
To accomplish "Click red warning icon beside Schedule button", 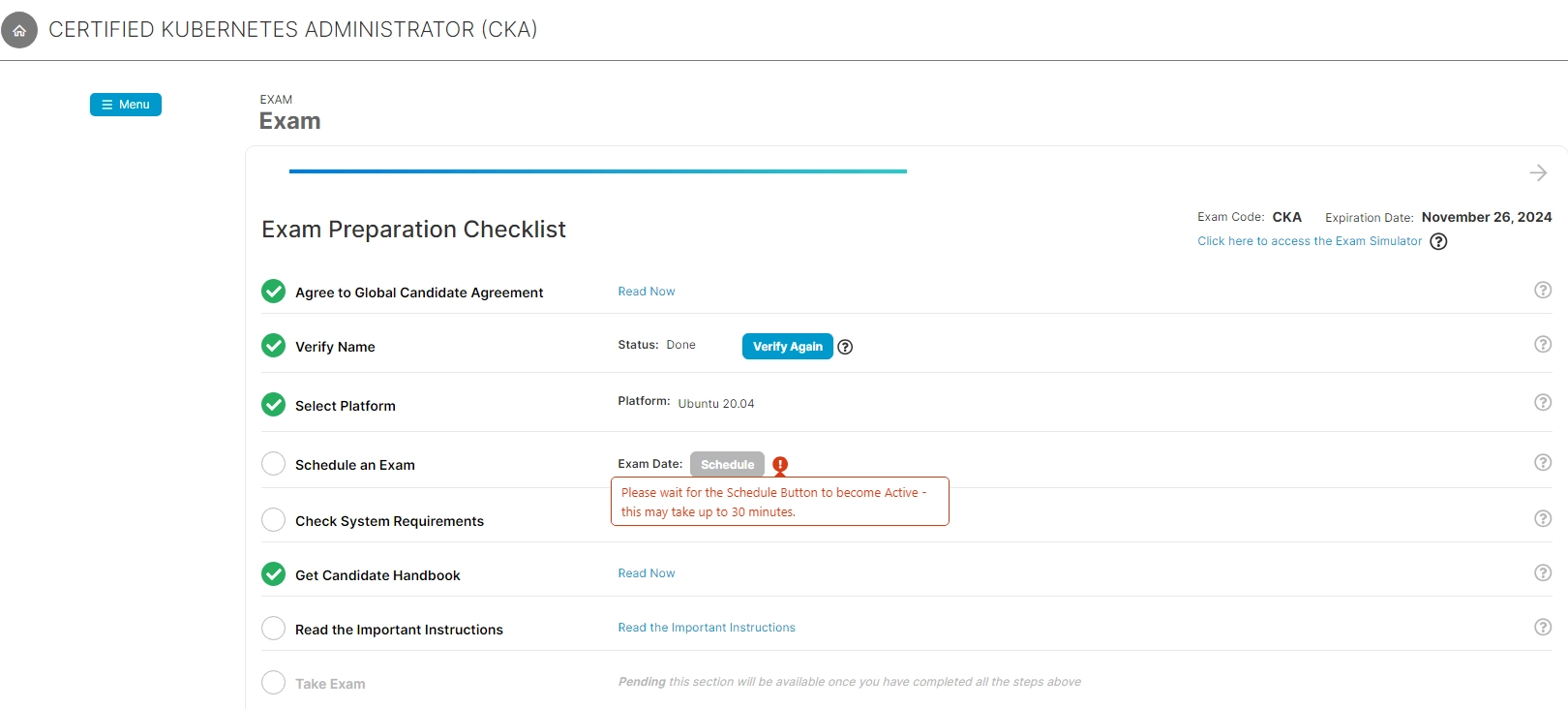I will coord(780,464).
